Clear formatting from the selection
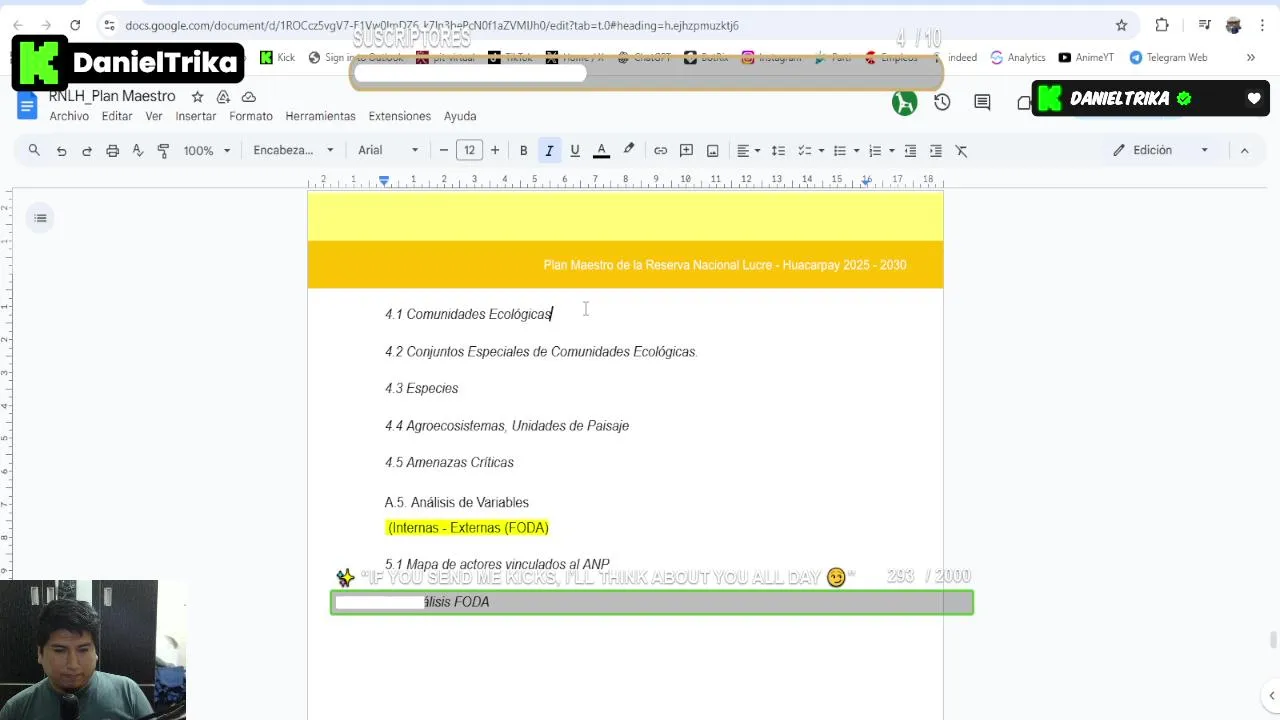 (x=962, y=150)
